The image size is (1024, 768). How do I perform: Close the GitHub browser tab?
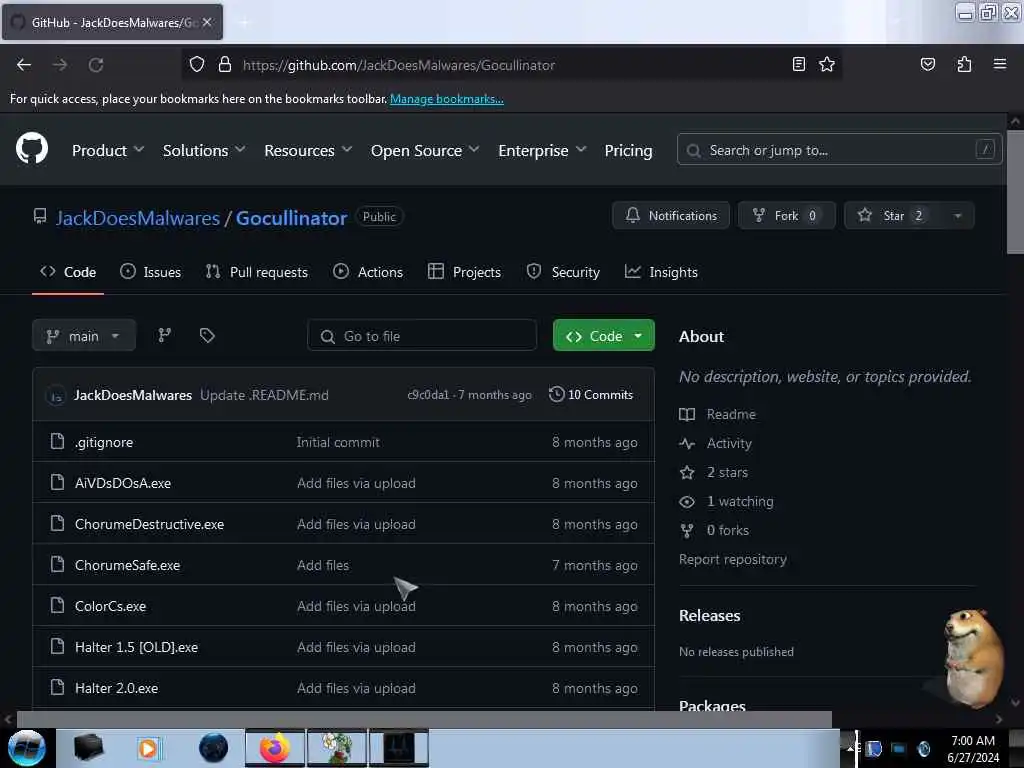click(x=207, y=22)
